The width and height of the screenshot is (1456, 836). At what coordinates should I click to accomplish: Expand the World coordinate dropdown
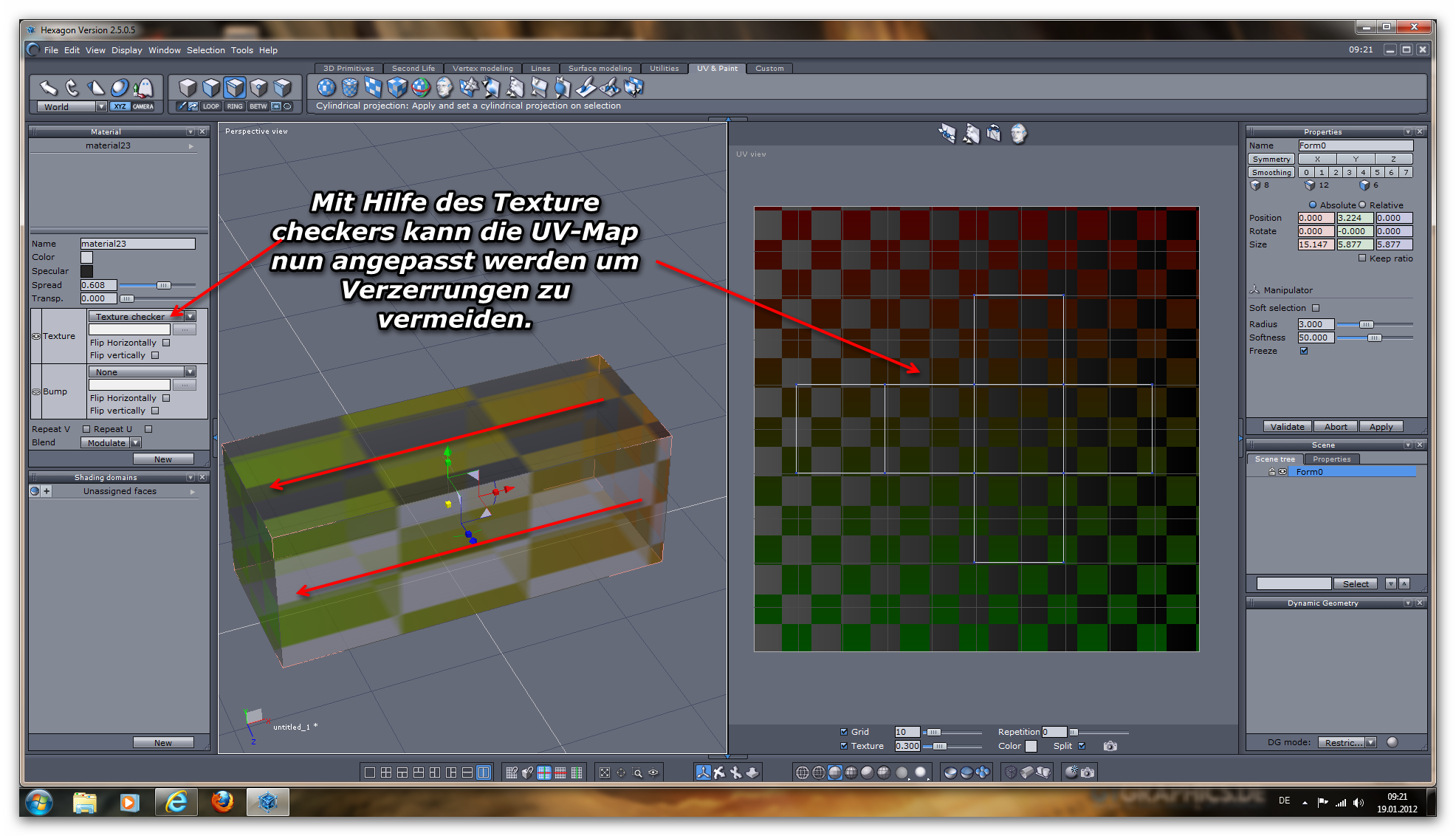click(x=101, y=106)
